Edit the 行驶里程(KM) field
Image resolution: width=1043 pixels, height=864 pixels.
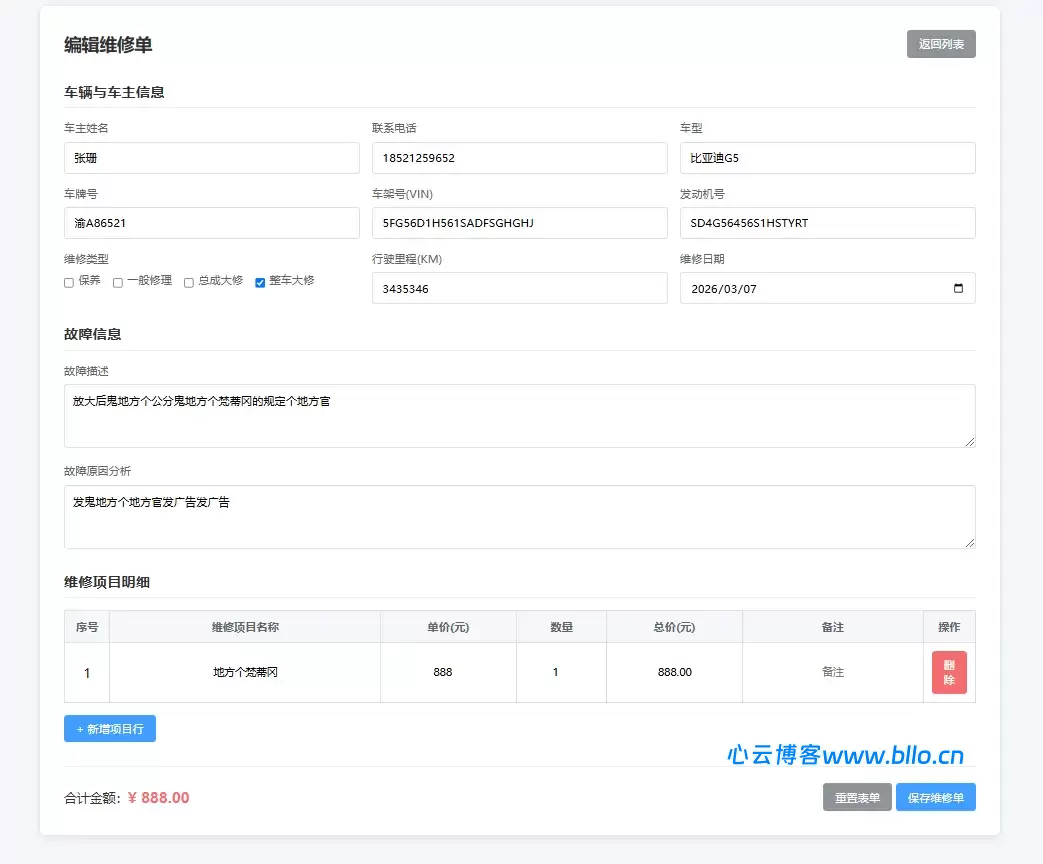(x=519, y=289)
